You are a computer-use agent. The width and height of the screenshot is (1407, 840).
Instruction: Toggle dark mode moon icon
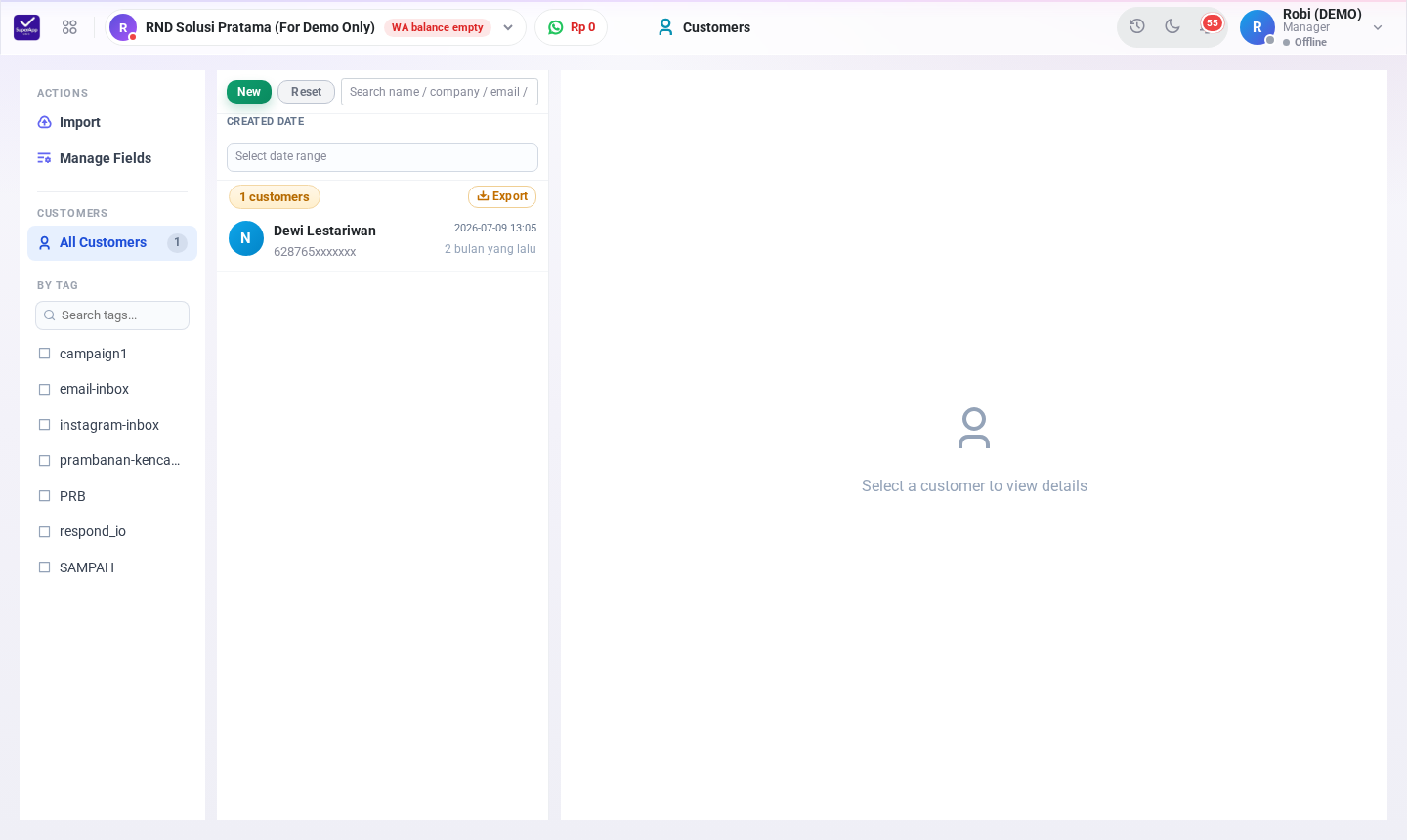click(x=1172, y=26)
